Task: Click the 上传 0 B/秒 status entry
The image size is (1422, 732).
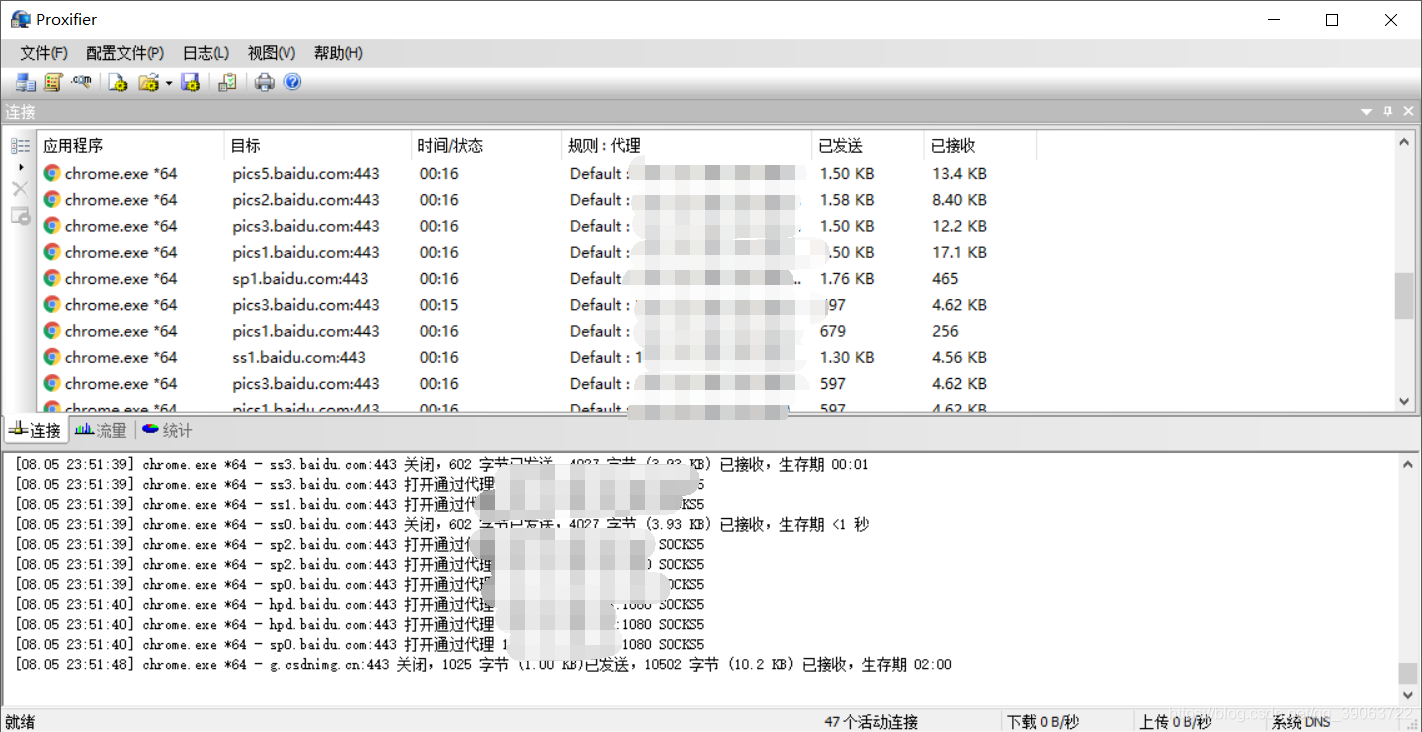Action: [1175, 721]
